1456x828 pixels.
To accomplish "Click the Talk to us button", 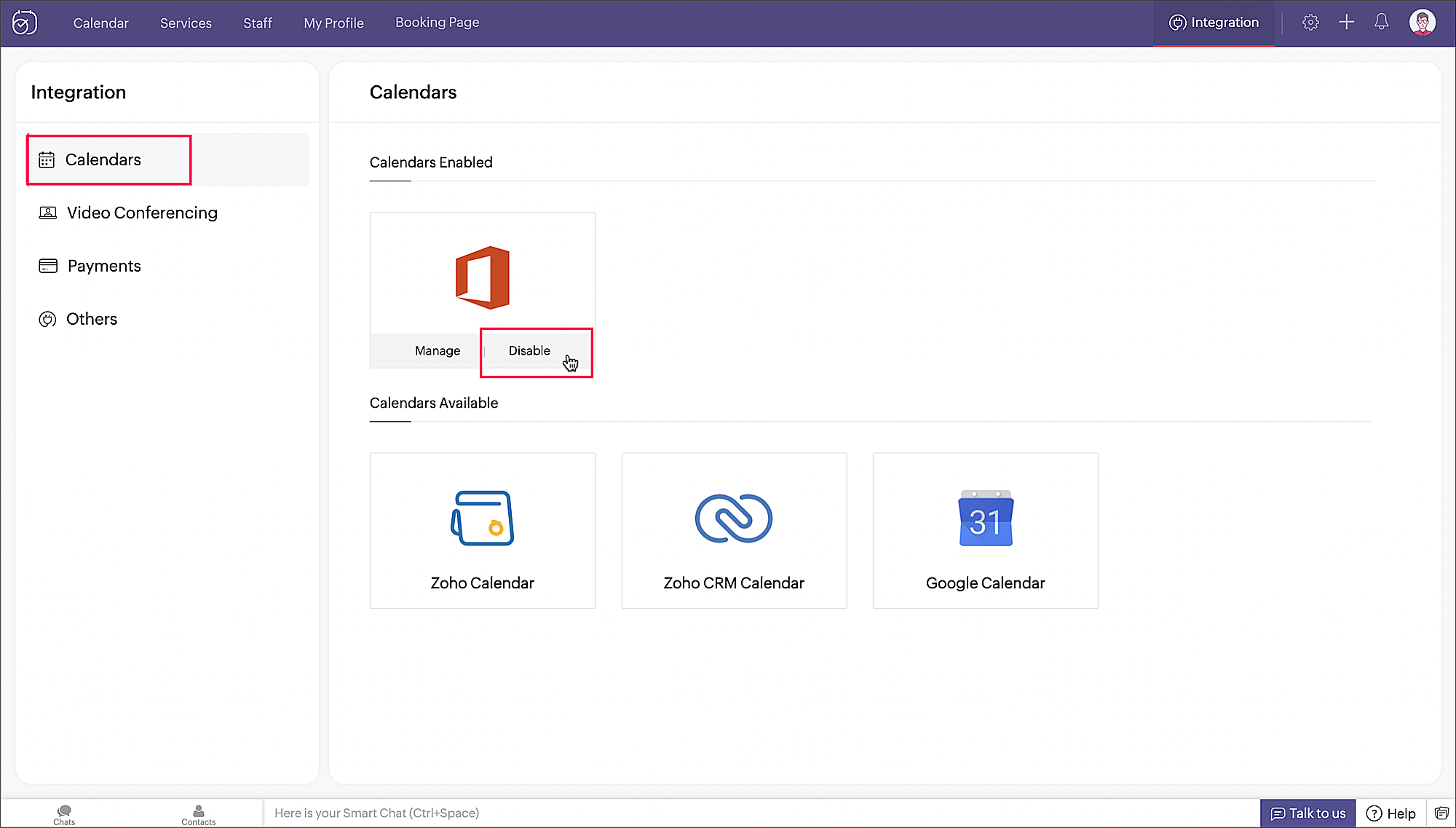I will pyautogui.click(x=1307, y=813).
